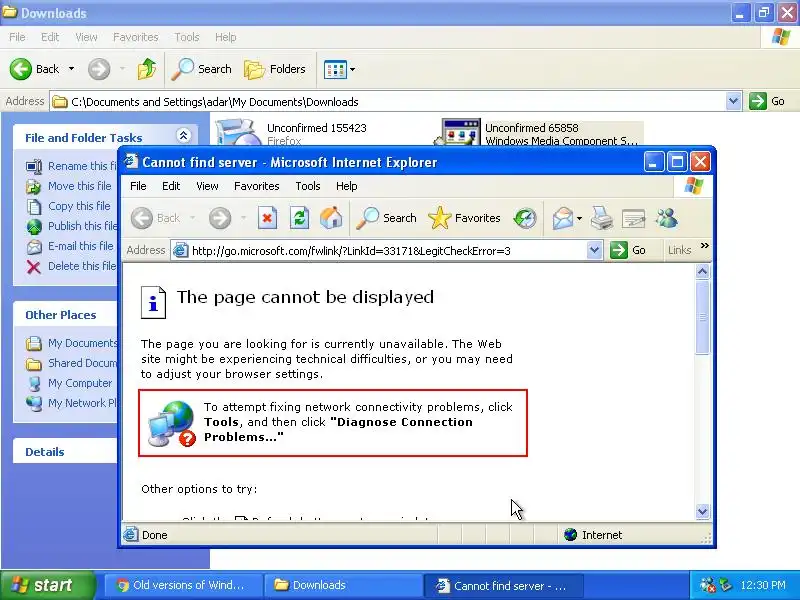The height and width of the screenshot is (600, 800).
Task: Open the Tools menu in Downloads window
Action: 187,37
